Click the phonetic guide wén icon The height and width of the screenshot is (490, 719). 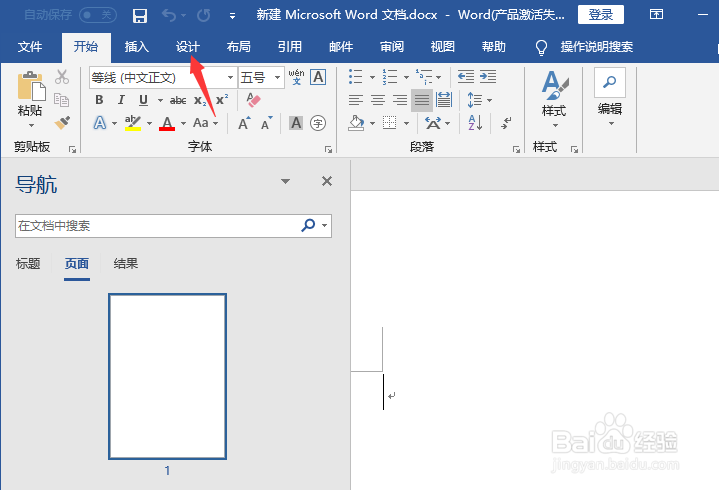pyautogui.click(x=297, y=77)
